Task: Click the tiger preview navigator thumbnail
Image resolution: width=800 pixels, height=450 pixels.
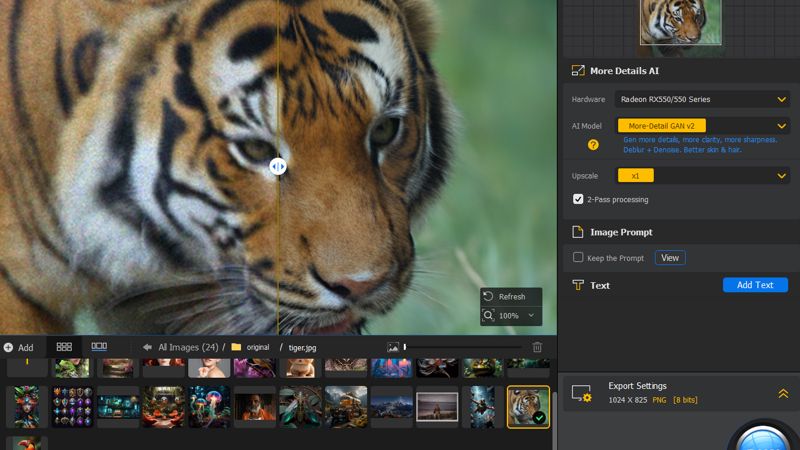Action: click(681, 22)
